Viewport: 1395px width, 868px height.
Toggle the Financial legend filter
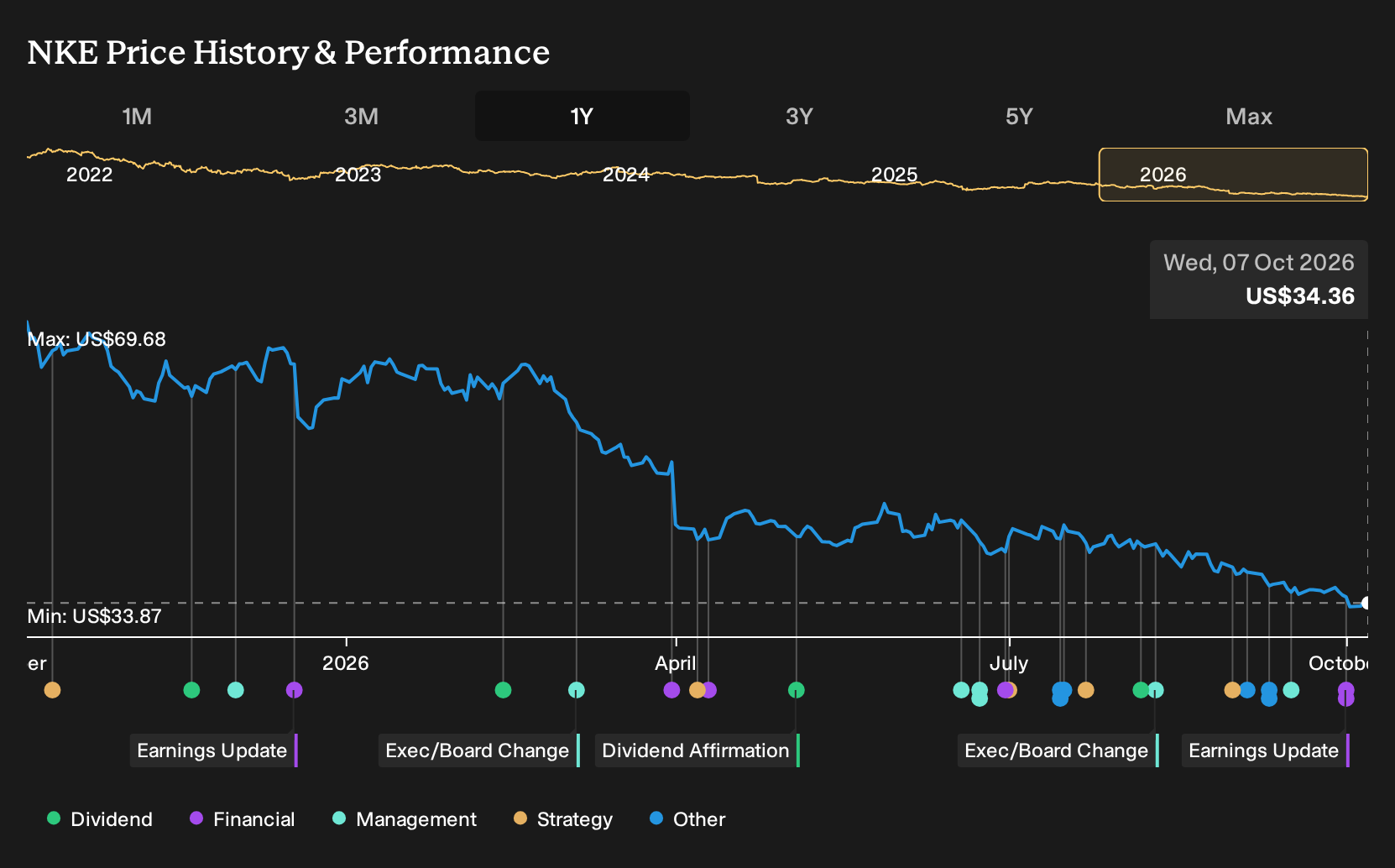242,819
